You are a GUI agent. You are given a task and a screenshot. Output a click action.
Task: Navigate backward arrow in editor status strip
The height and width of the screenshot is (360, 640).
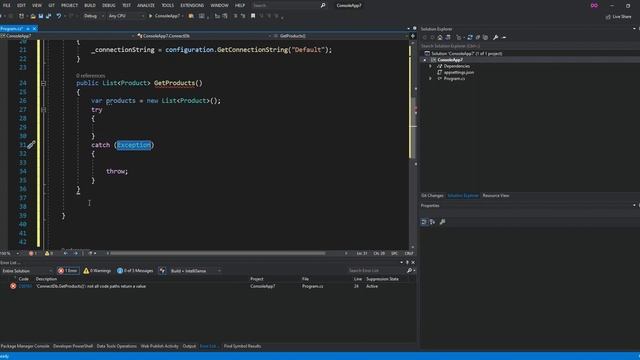point(66,253)
